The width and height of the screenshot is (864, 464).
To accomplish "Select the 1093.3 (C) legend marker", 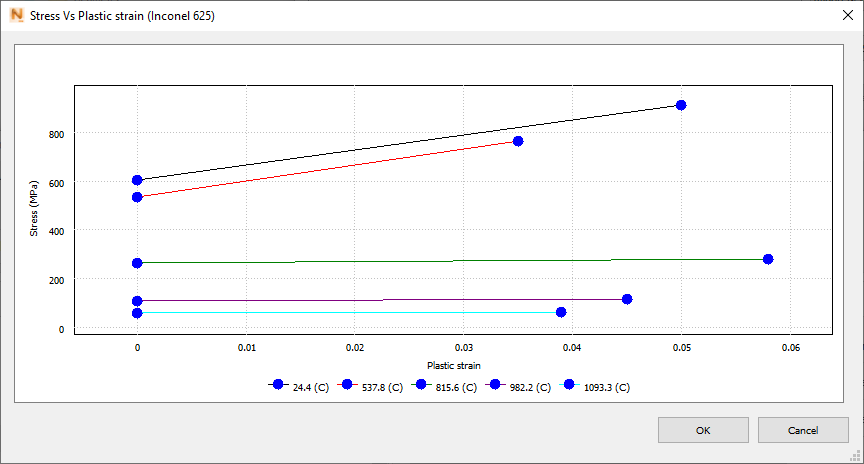I will (569, 384).
